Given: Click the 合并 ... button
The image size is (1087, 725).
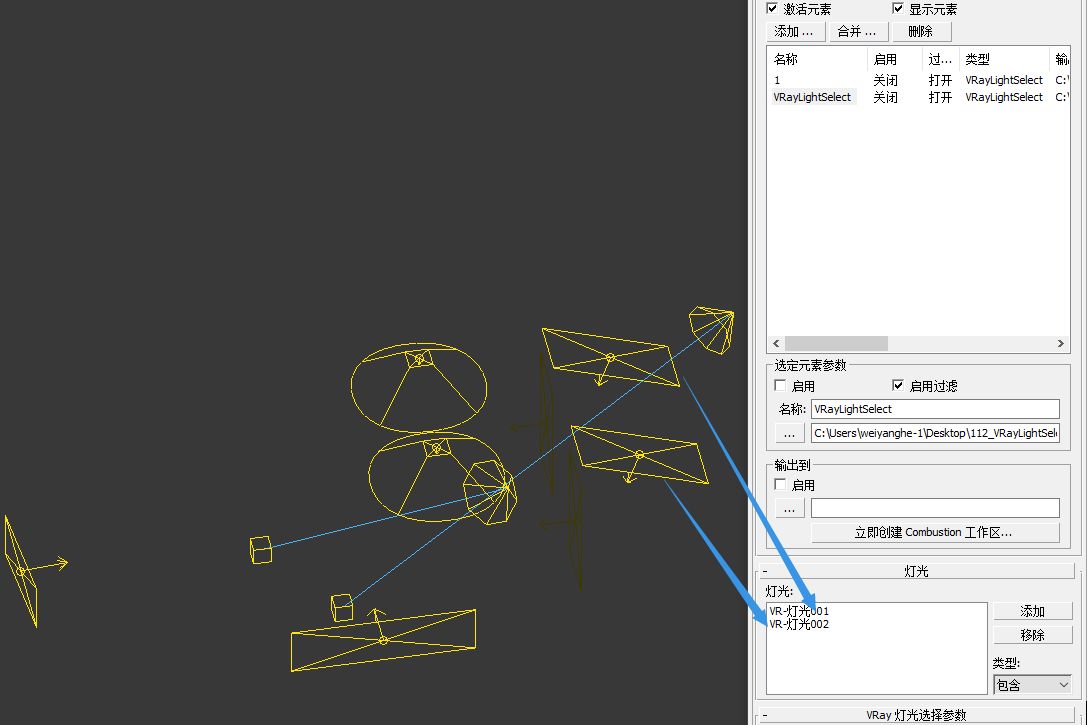Looking at the screenshot, I should coord(856,31).
